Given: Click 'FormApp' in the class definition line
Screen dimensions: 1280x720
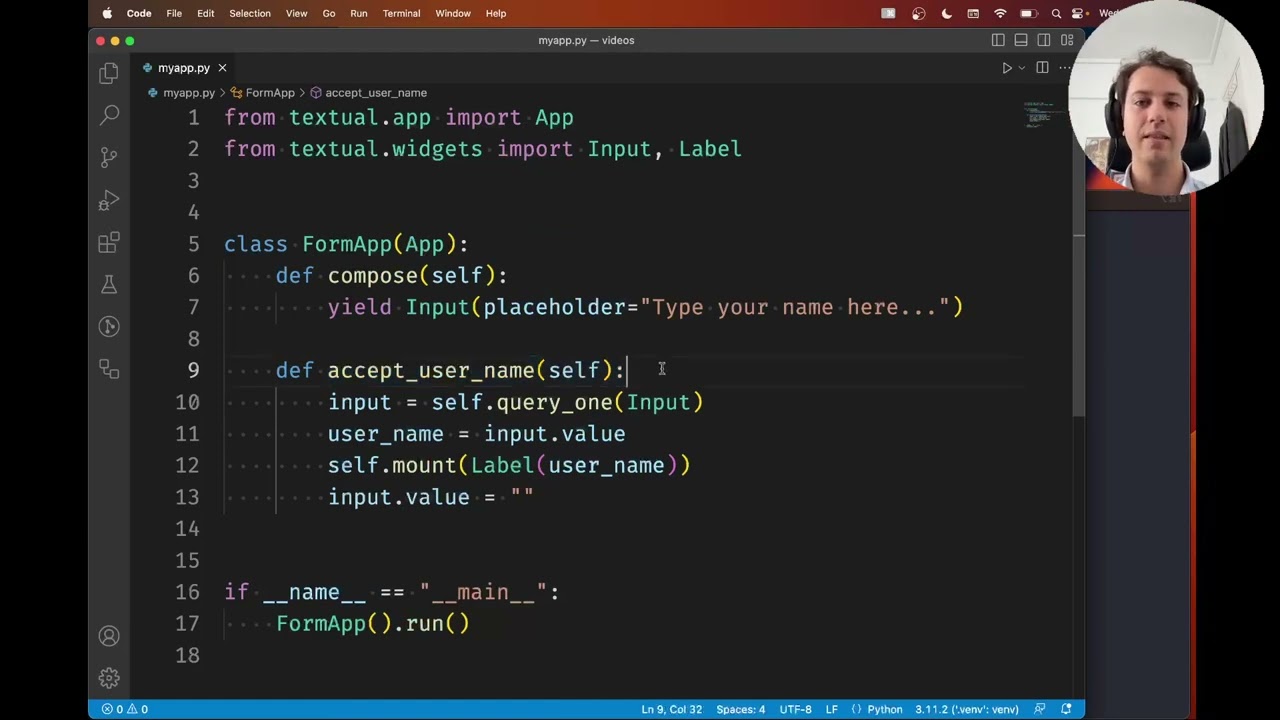Looking at the screenshot, I should click(x=347, y=244).
